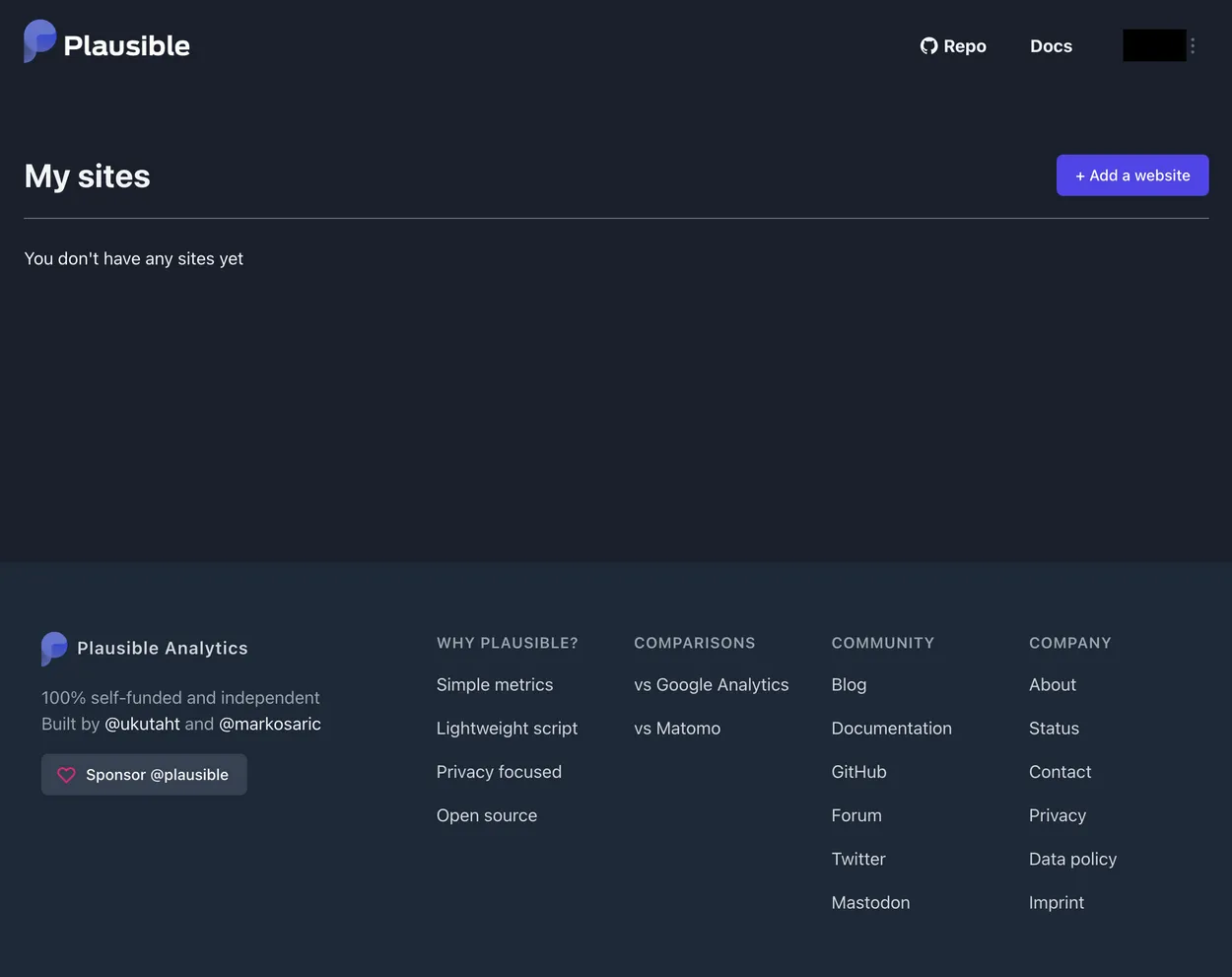This screenshot has width=1232, height=977.
Task: Open the GitHub Repo via the octocat icon
Action: click(927, 44)
